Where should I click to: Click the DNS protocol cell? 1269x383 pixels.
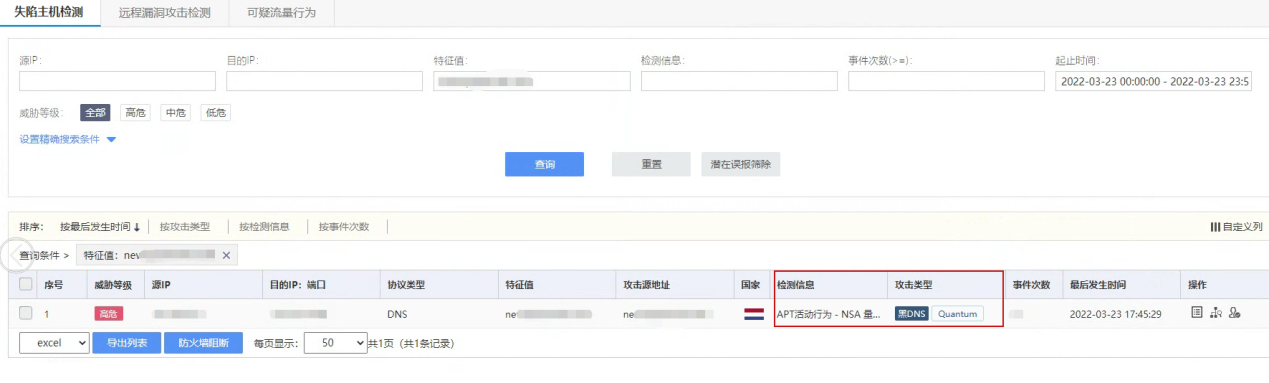(397, 314)
